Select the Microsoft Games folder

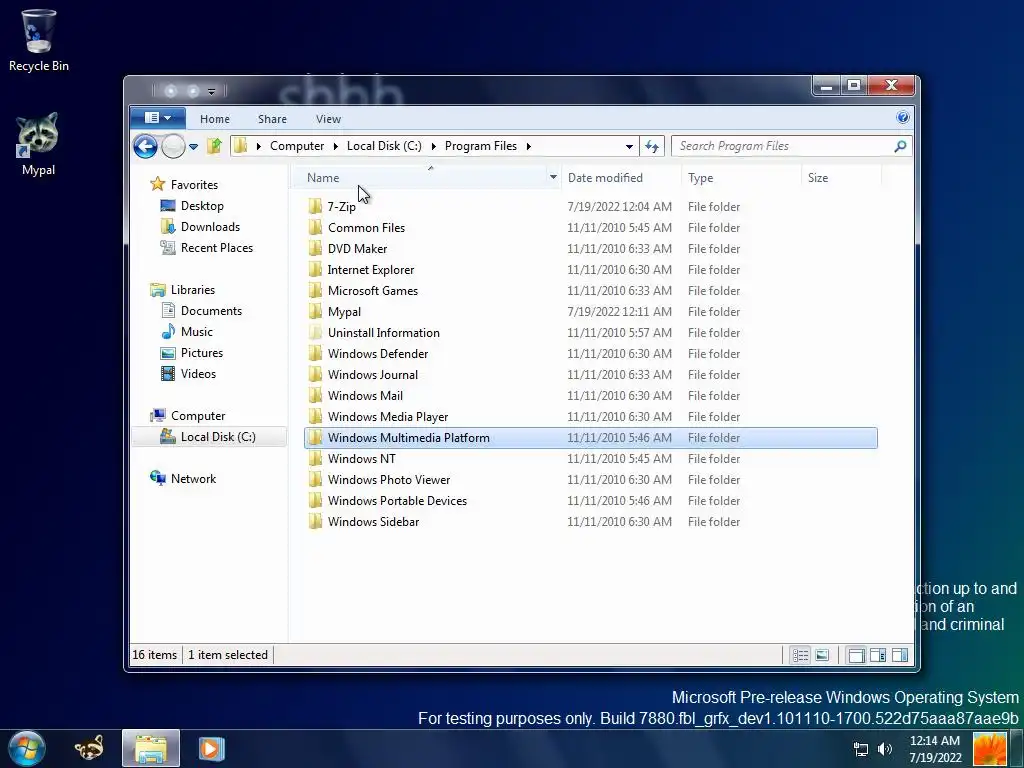[372, 291]
